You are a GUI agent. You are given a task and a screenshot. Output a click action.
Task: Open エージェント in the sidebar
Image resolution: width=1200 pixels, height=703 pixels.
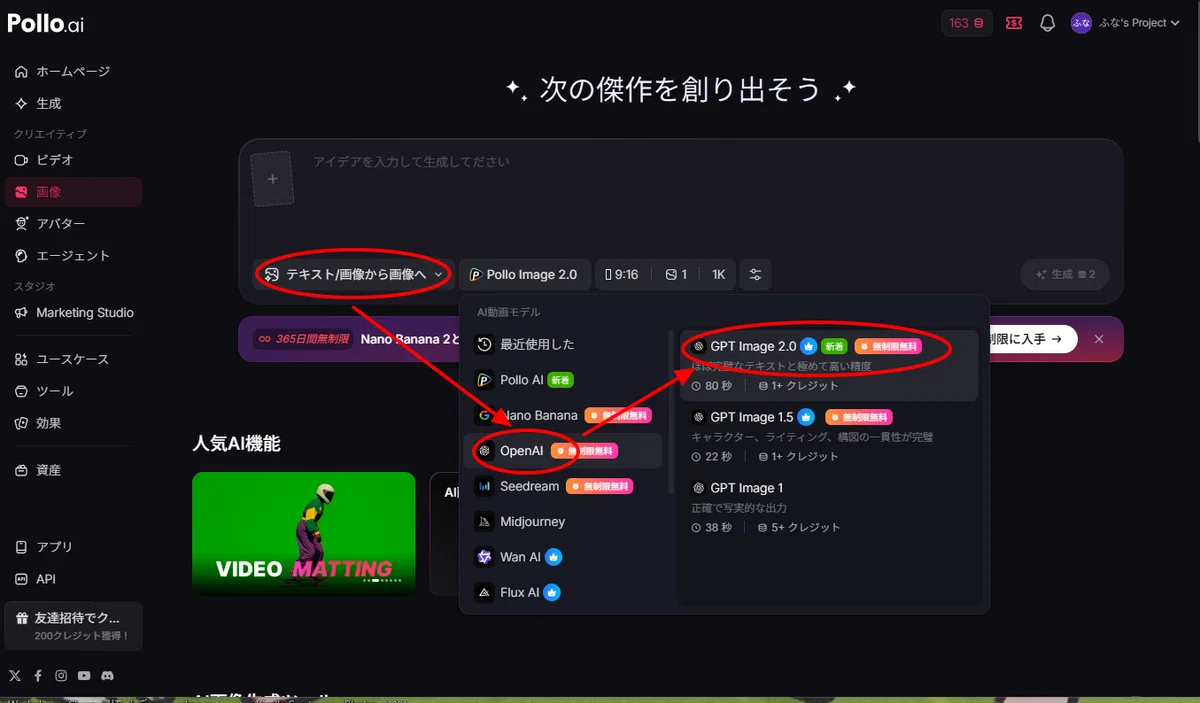pyautogui.click(x=72, y=255)
